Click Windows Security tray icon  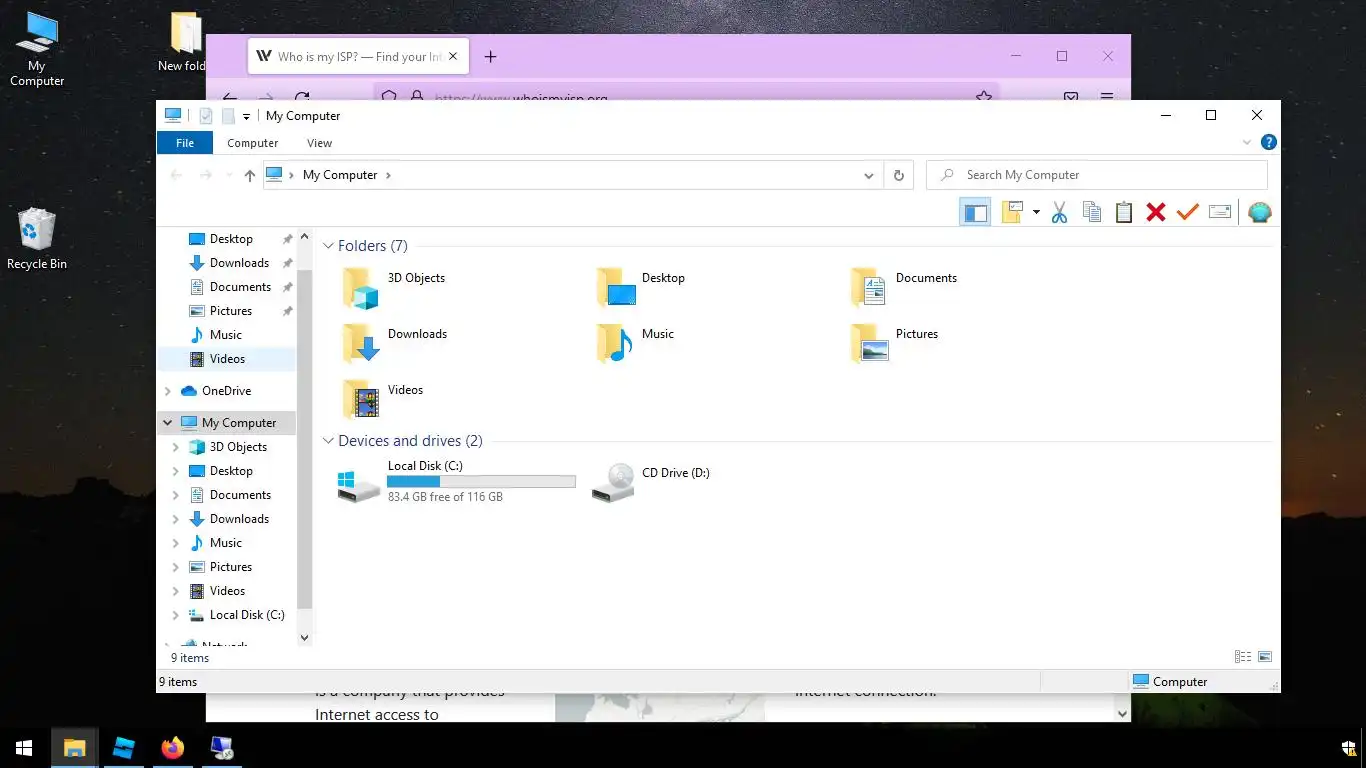pyautogui.click(x=1348, y=748)
